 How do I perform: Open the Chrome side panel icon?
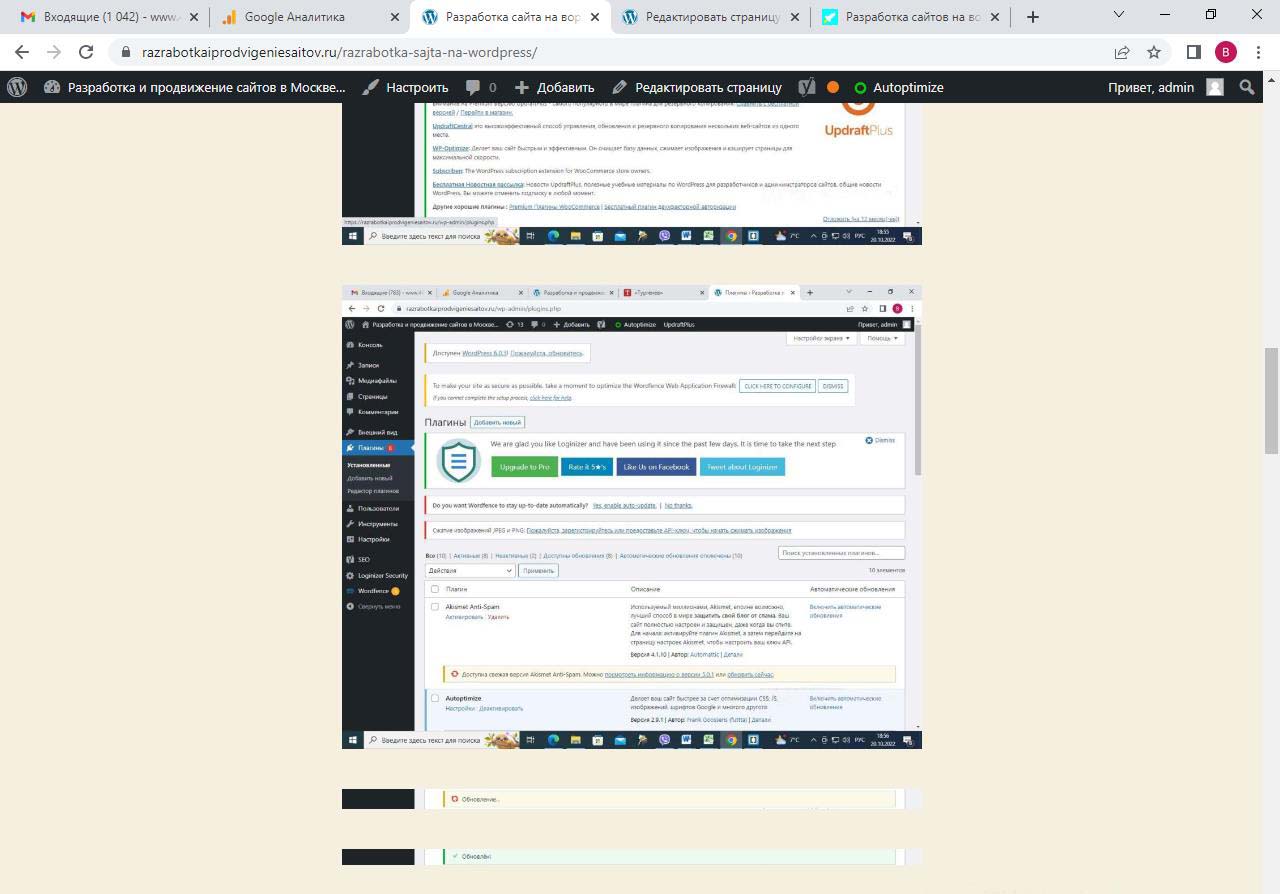point(1193,52)
